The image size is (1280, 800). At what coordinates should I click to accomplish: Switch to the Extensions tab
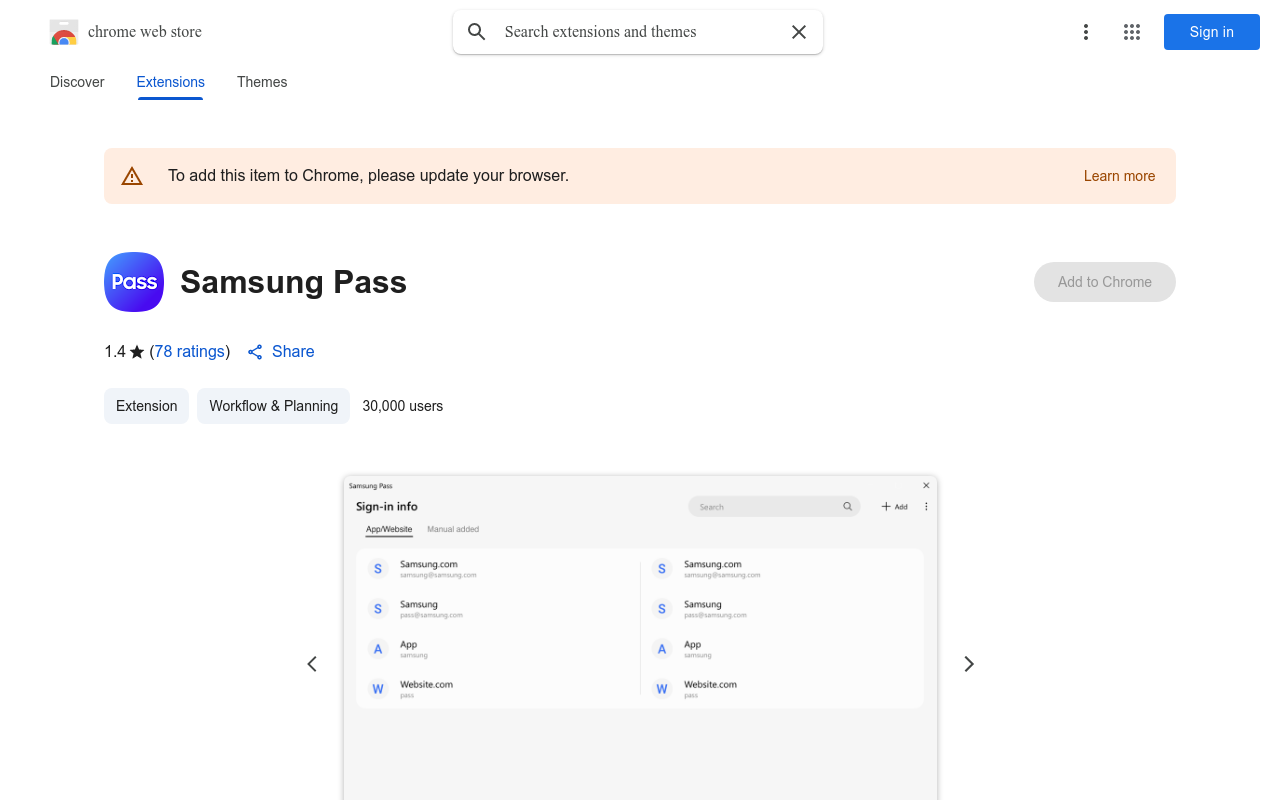click(x=170, y=82)
